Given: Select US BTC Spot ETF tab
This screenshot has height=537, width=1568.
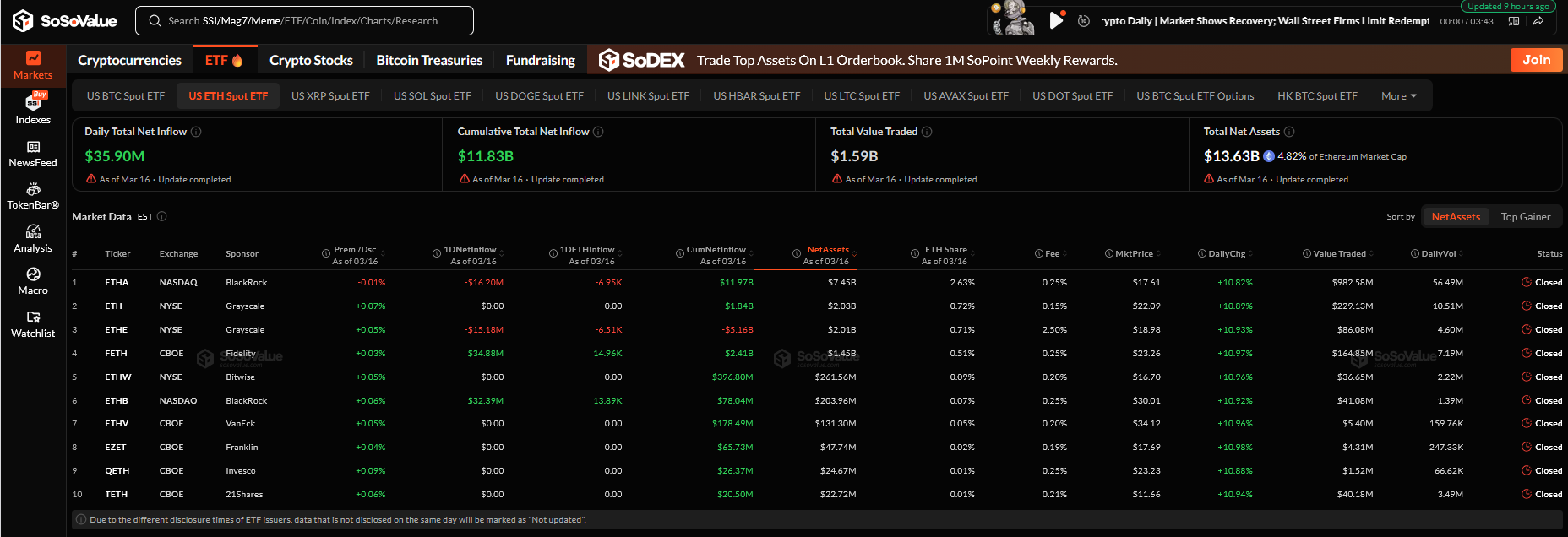Looking at the screenshot, I should 126,96.
